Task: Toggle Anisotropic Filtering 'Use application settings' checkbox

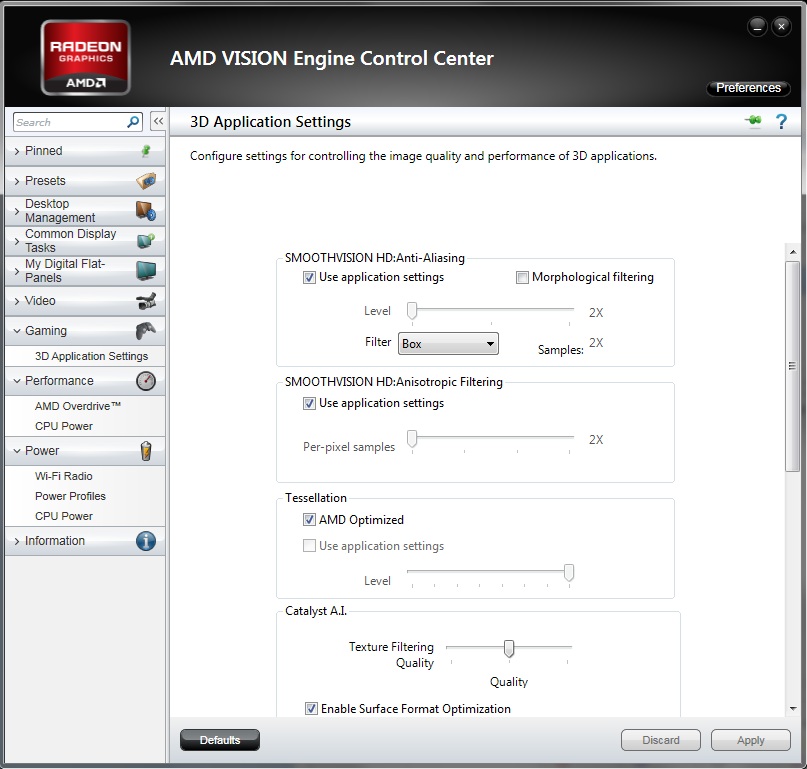Action: (x=309, y=403)
